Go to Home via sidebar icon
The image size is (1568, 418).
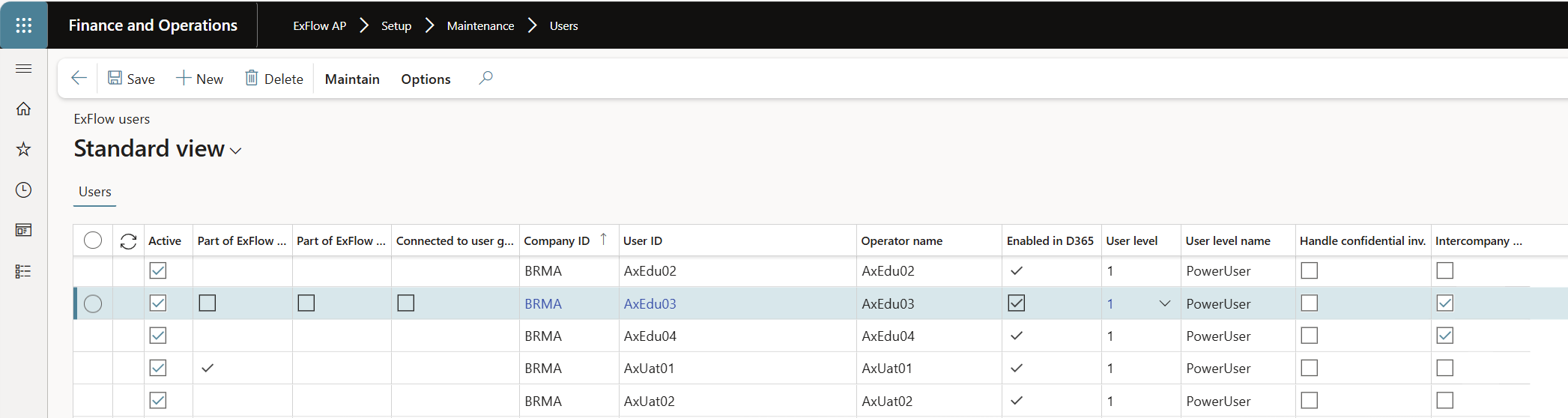pos(23,109)
